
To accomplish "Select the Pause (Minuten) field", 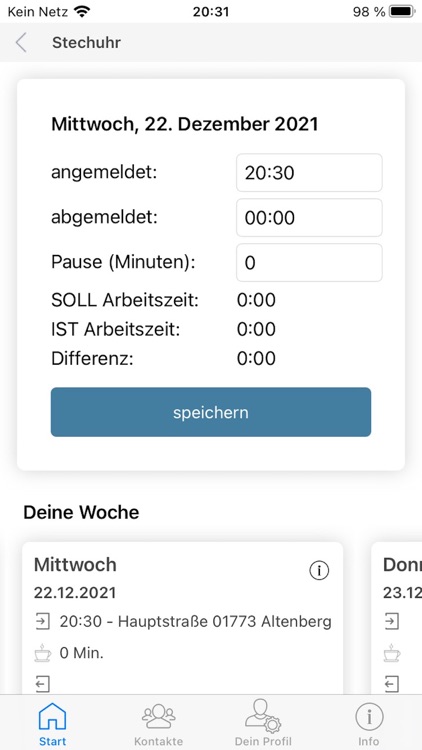I will pos(309,263).
